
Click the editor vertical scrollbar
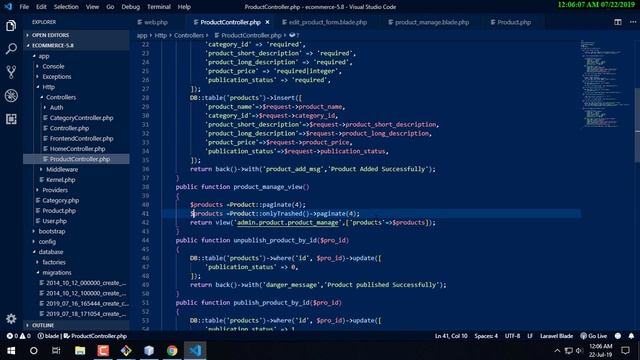637,124
